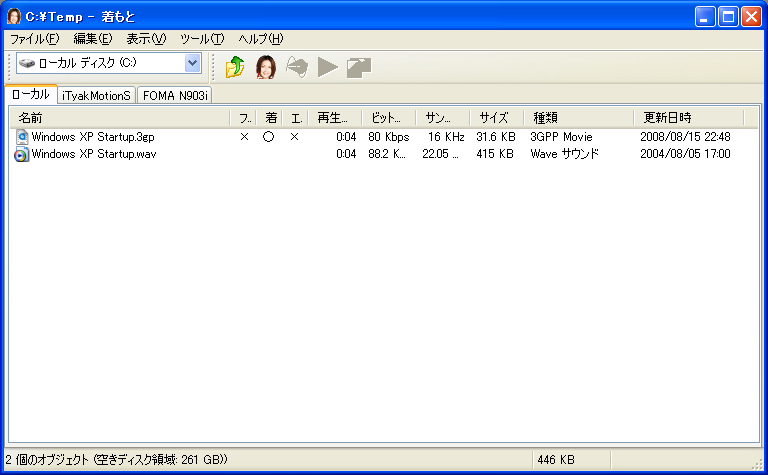Image resolution: width=768 pixels, height=475 pixels.
Task: Open the ファイル(F) menu
Action: pos(34,39)
